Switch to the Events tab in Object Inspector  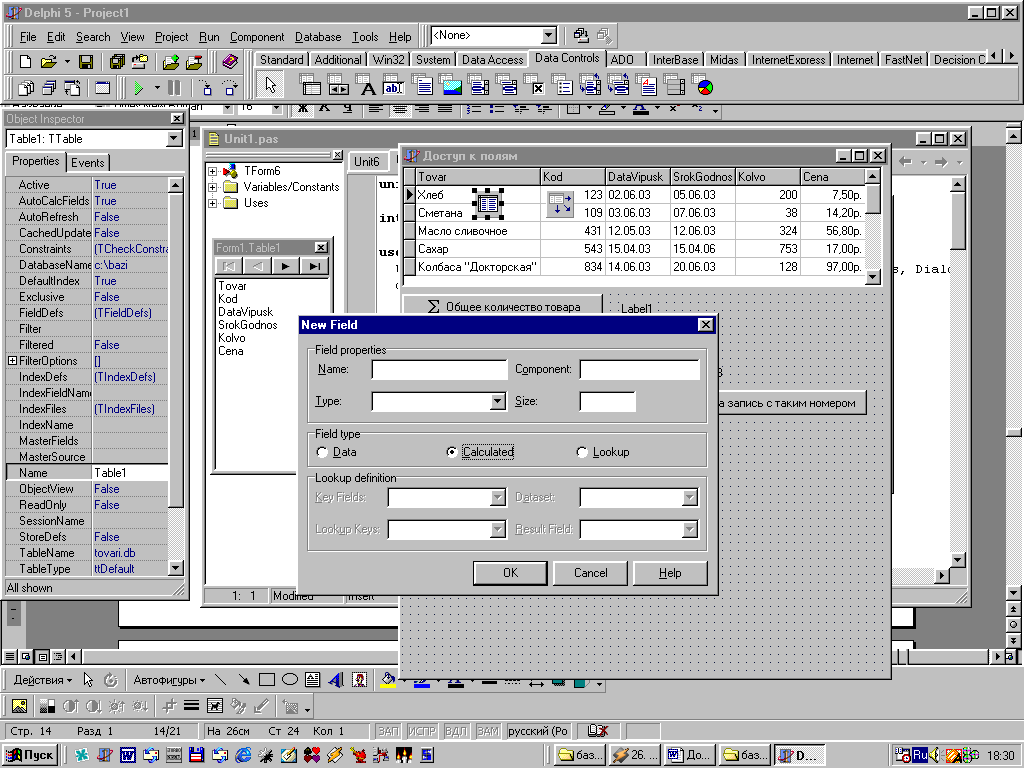(x=88, y=163)
